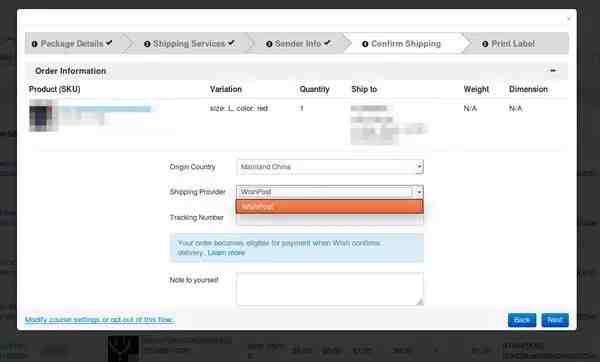The image size is (600, 362).
Task: Open the product thumbnail image
Action: tap(41, 116)
